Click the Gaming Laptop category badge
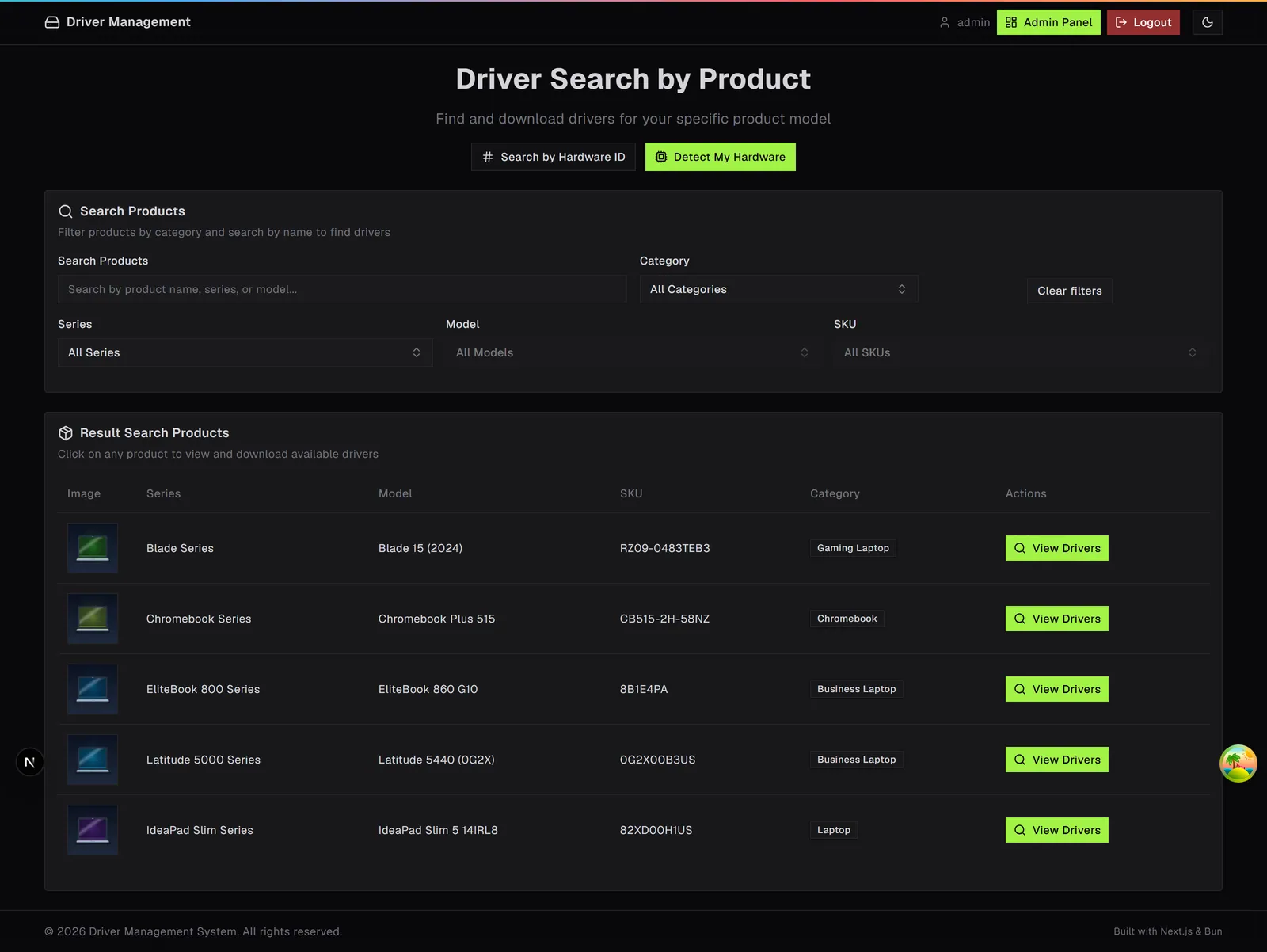Viewport: 1267px width, 952px height. tap(853, 548)
